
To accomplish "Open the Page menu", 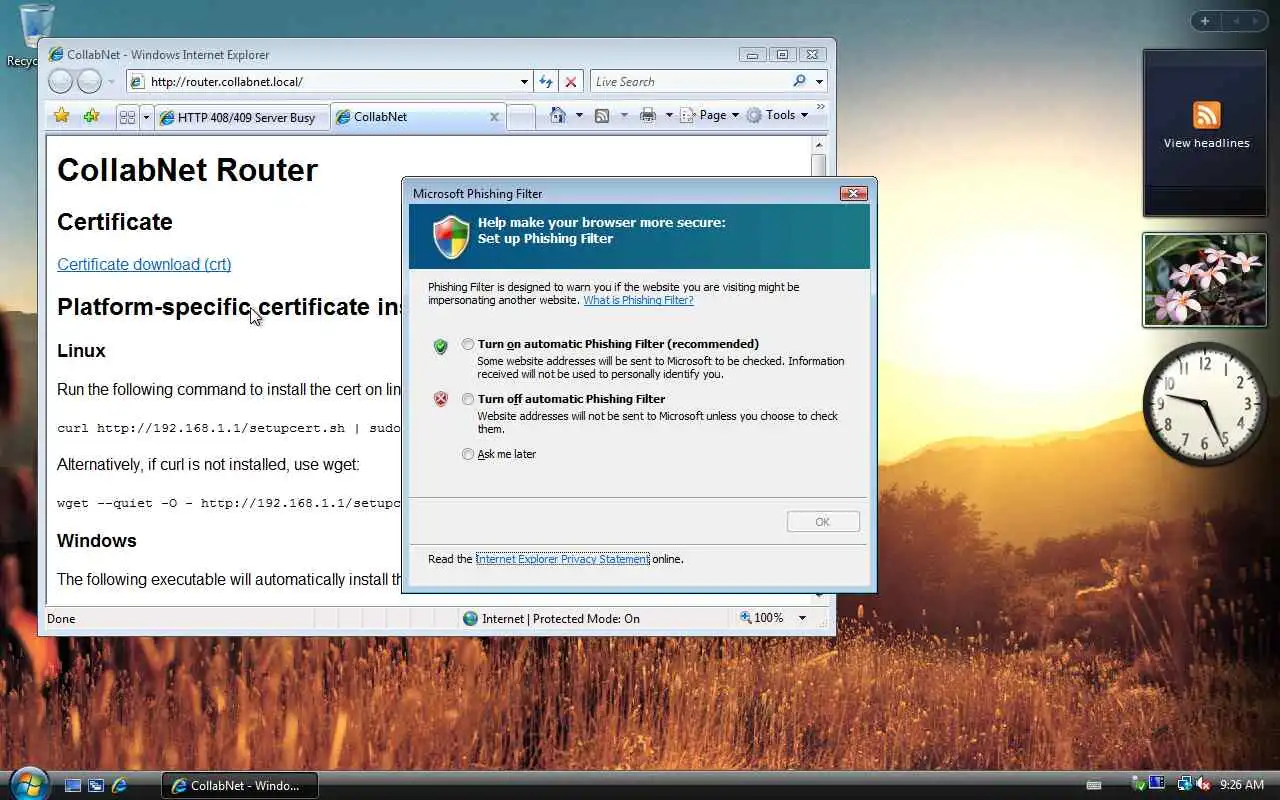I will pyautogui.click(x=709, y=115).
